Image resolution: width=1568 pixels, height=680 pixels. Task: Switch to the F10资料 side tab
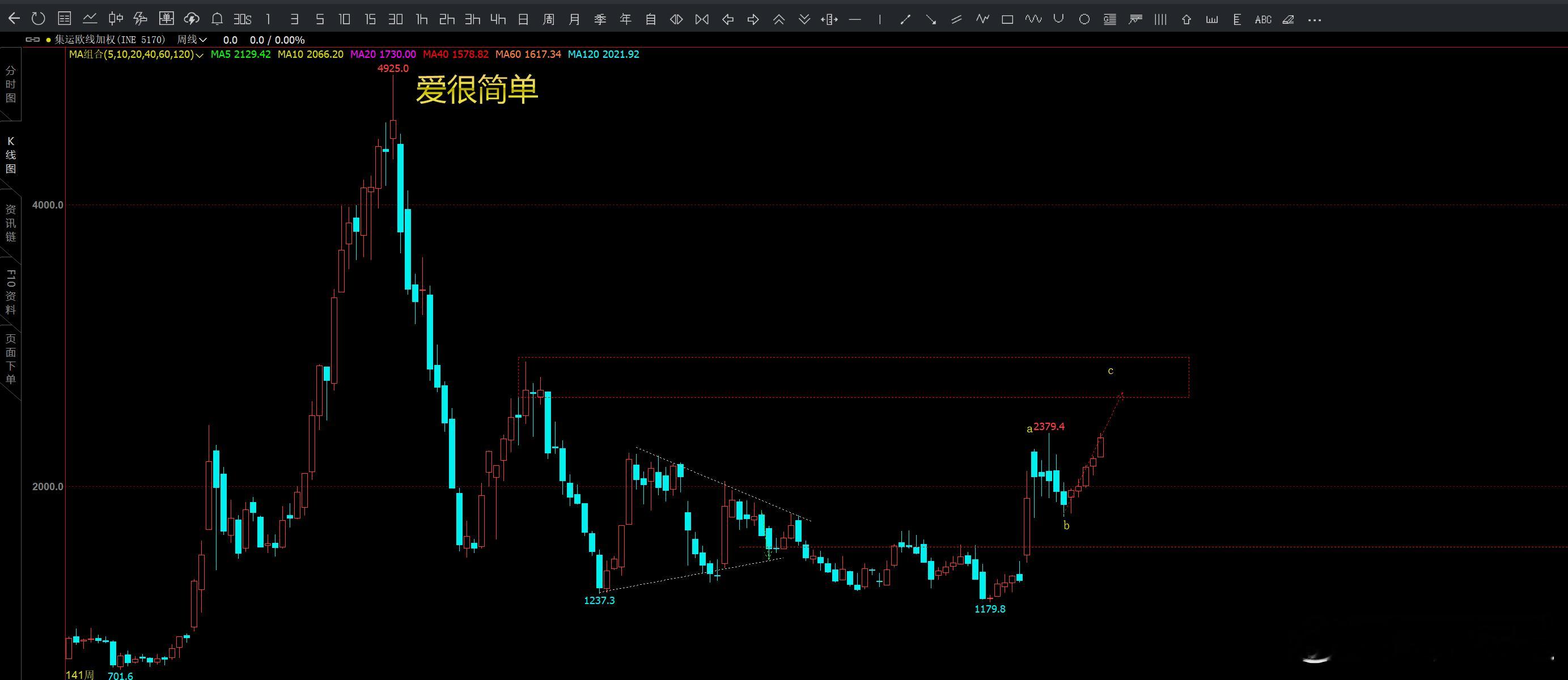[10, 292]
